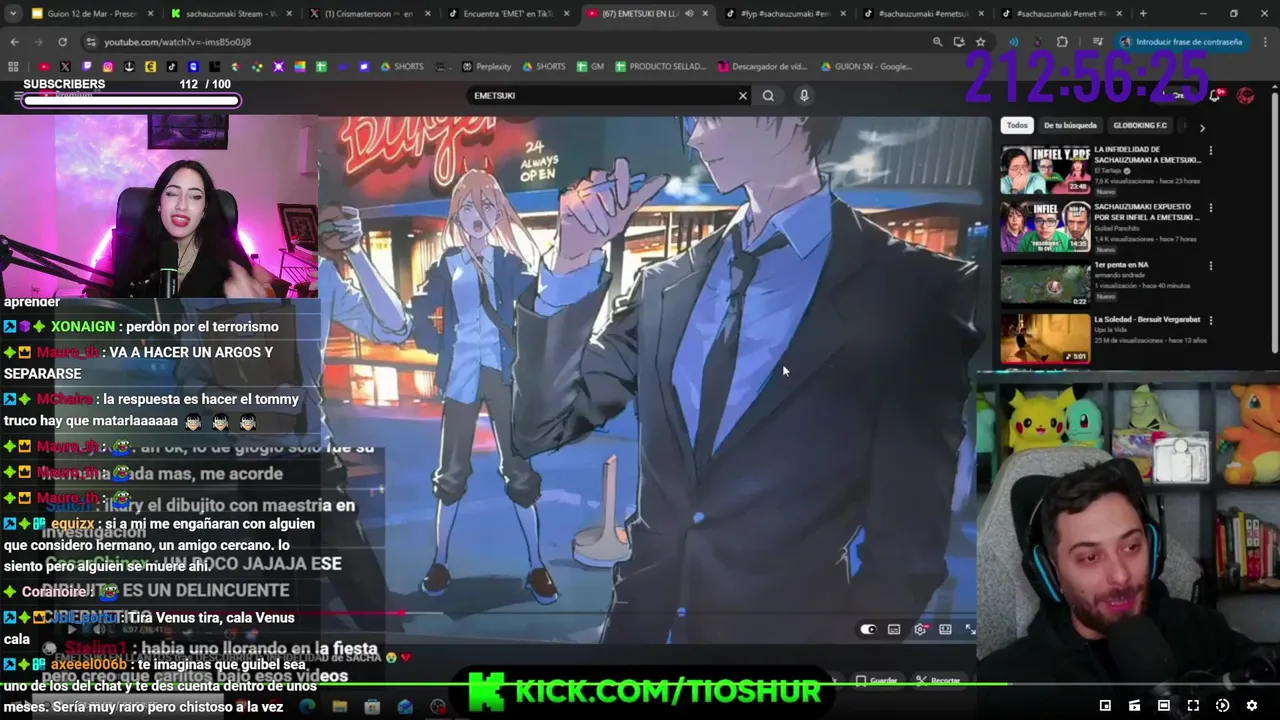The image size is (1280, 720).
Task: Open the Instagram bookmark icon
Action: click(x=108, y=67)
